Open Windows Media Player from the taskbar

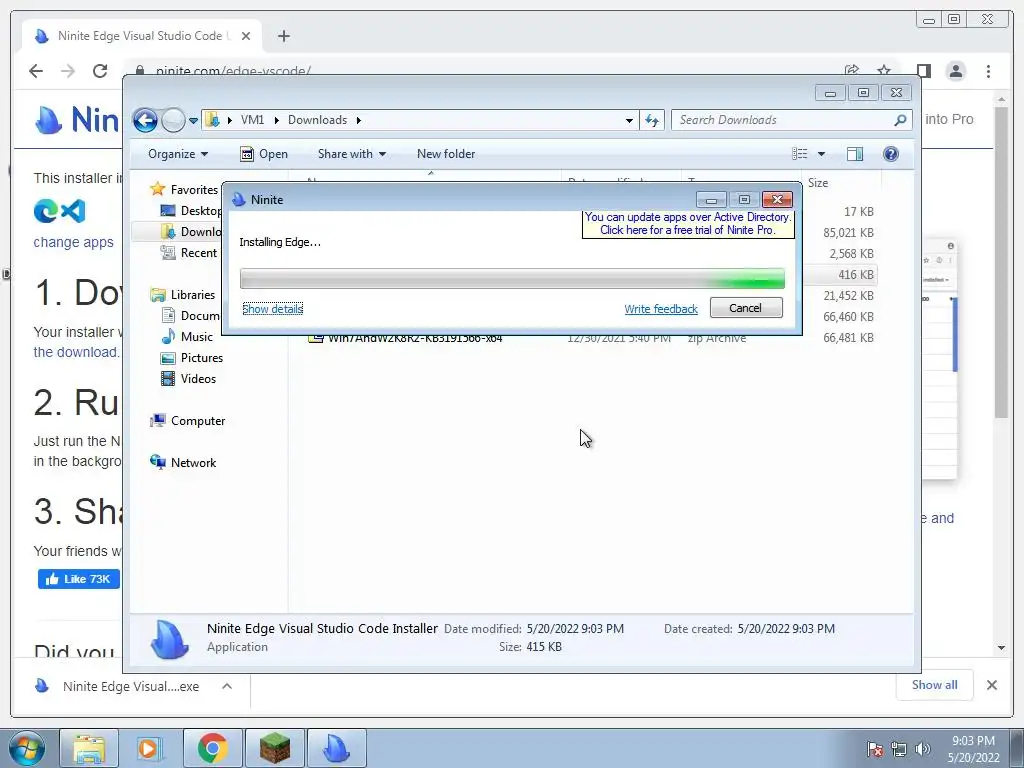(x=149, y=749)
